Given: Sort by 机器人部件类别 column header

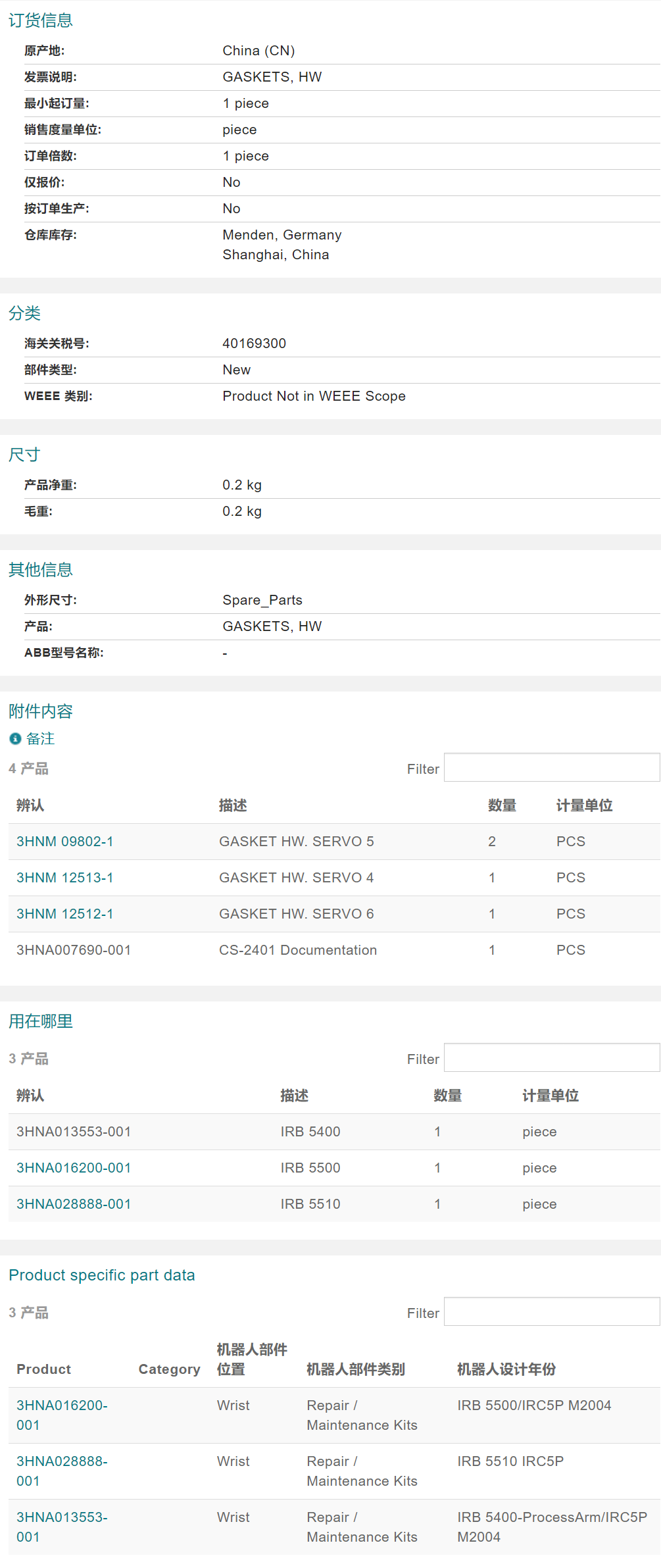Looking at the screenshot, I should [x=356, y=1369].
